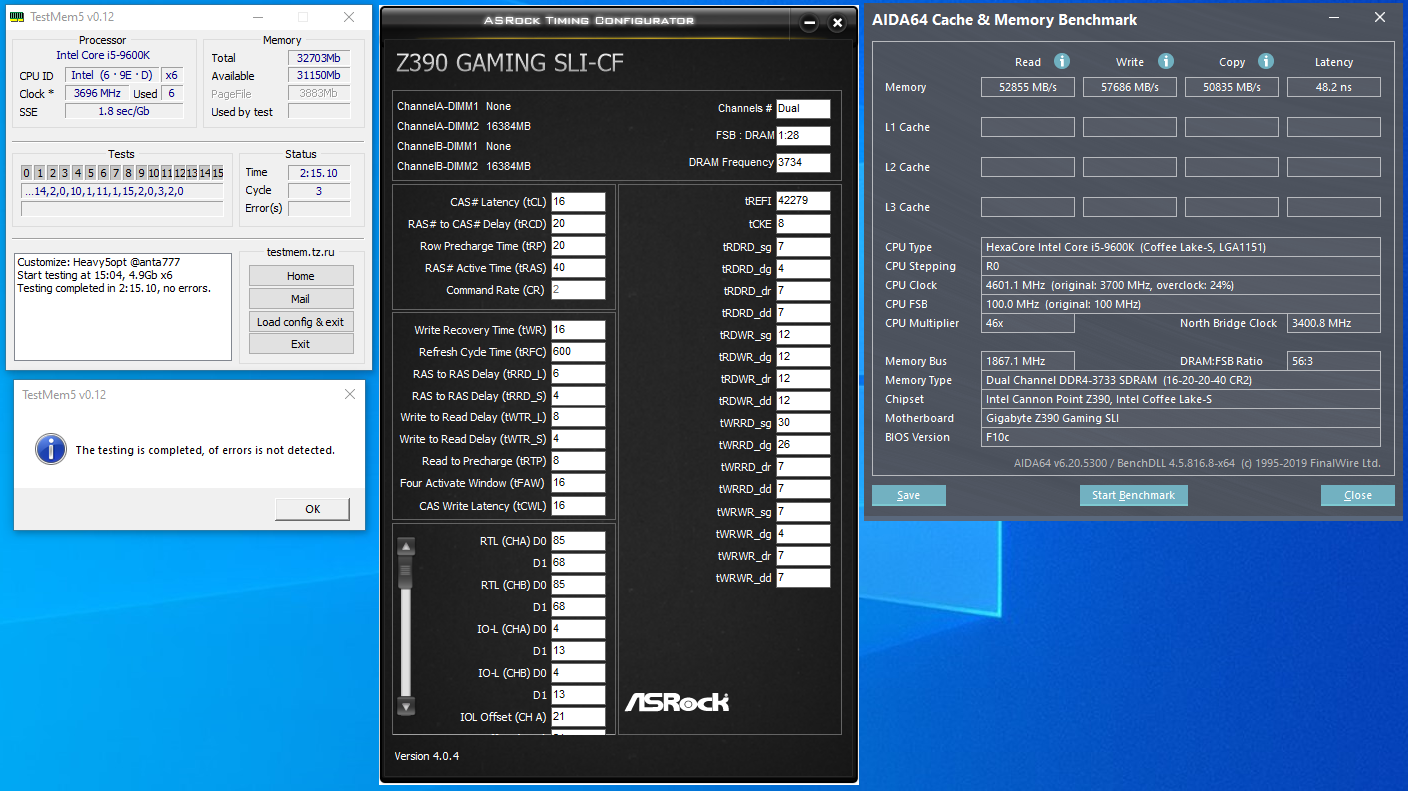Click the Motherboard value Gigabyte Z390 Gaming SLI
1408x791 pixels.
1181,418
